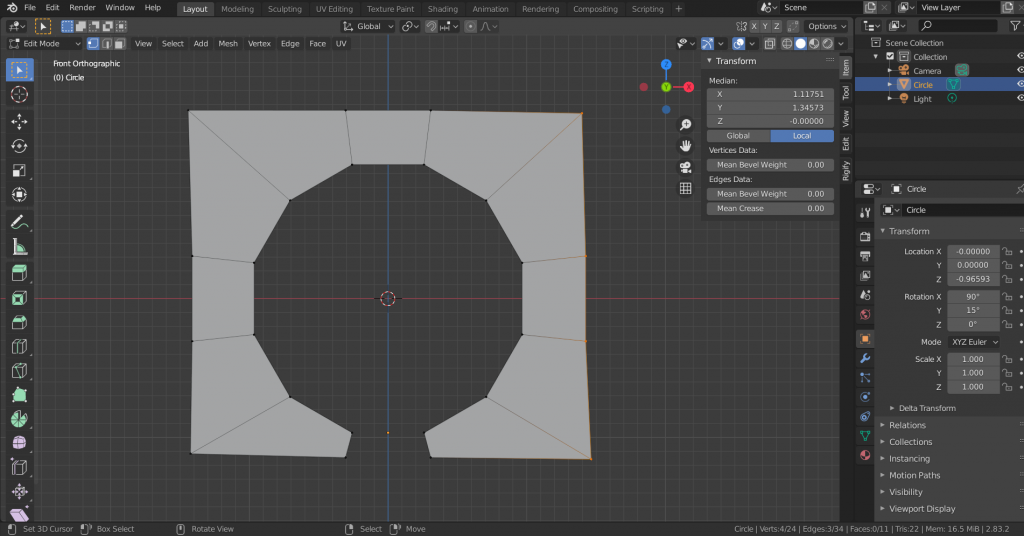The height and width of the screenshot is (536, 1024).
Task: Select the Poly Build tool
Action: click(x=19, y=395)
